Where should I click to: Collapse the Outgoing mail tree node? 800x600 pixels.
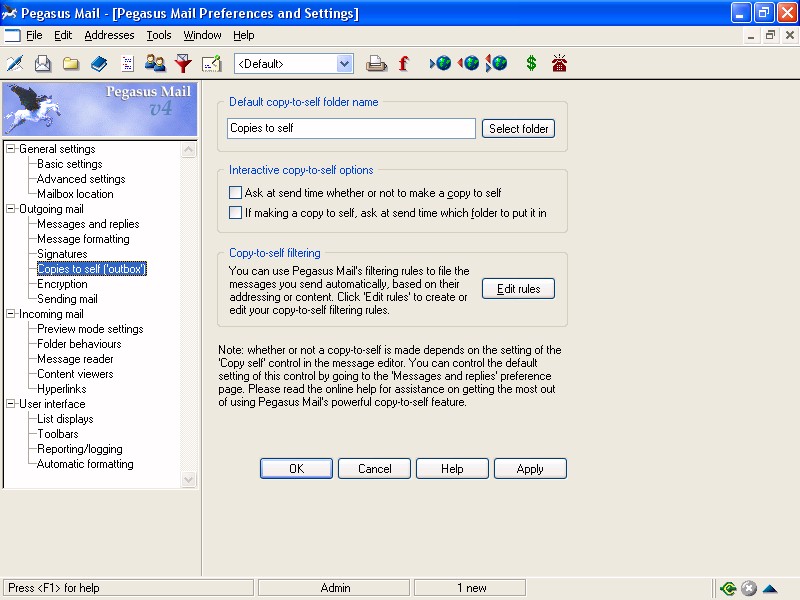click(x=11, y=209)
